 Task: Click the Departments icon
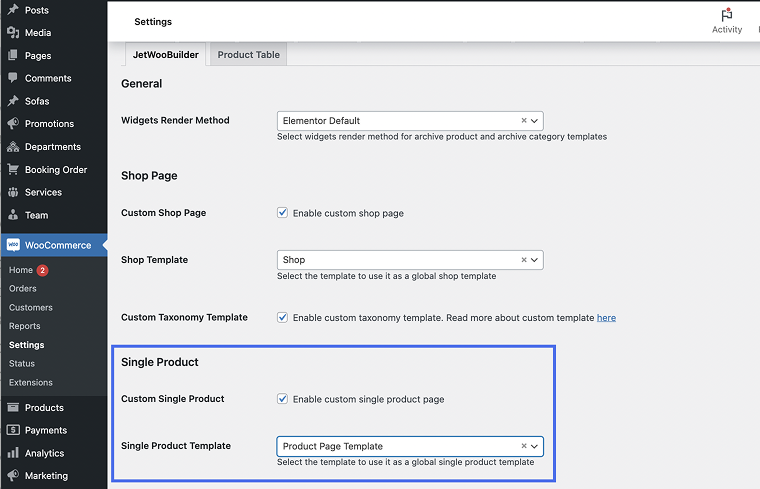[x=13, y=146]
